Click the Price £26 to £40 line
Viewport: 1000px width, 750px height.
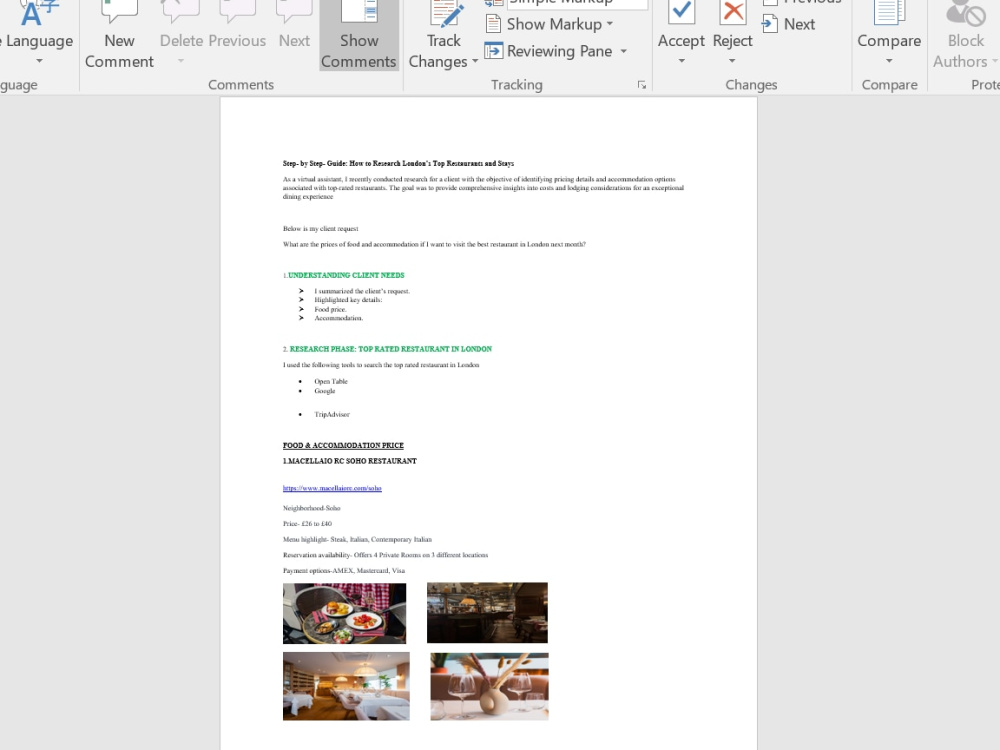coord(307,524)
